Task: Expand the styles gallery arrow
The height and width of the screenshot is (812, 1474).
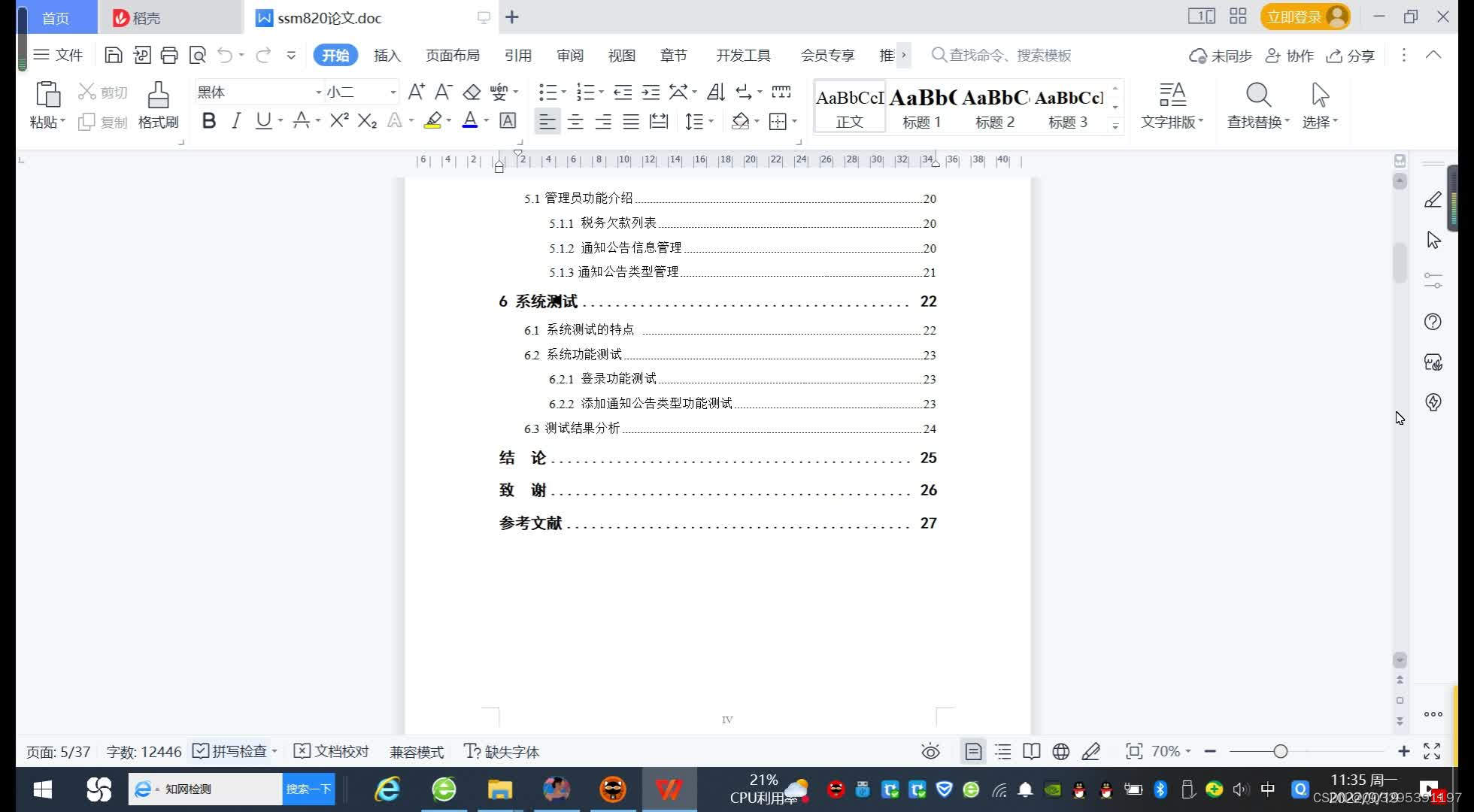Action: pyautogui.click(x=1115, y=126)
